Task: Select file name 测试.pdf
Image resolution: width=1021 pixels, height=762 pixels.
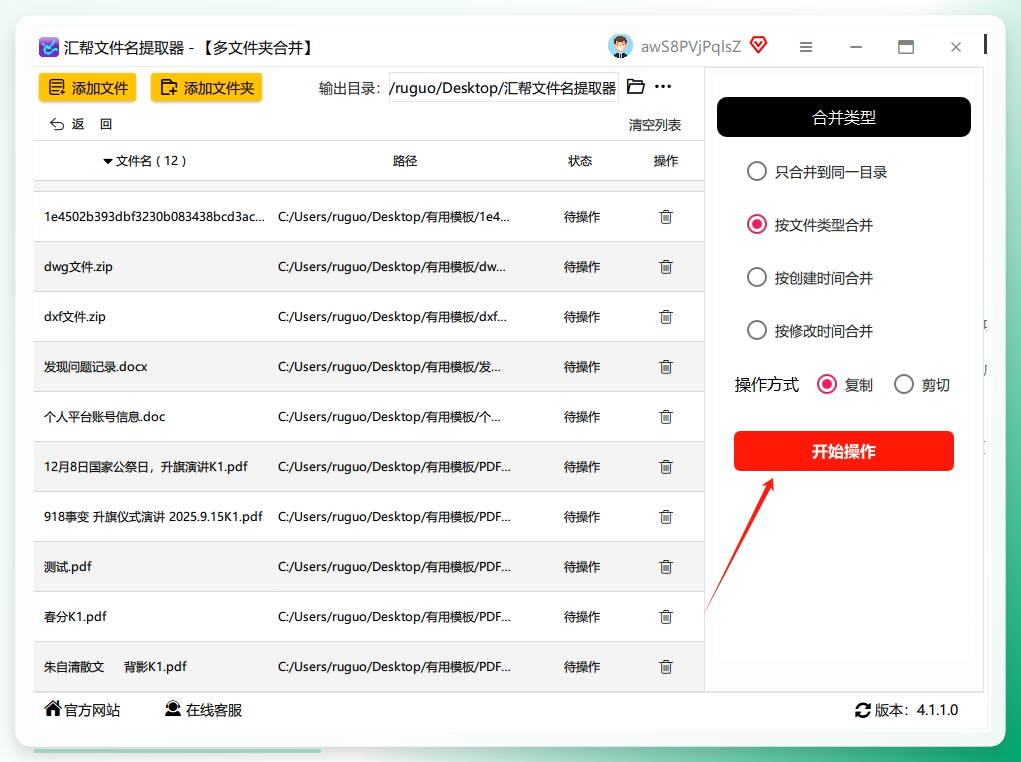Action: tap(68, 567)
